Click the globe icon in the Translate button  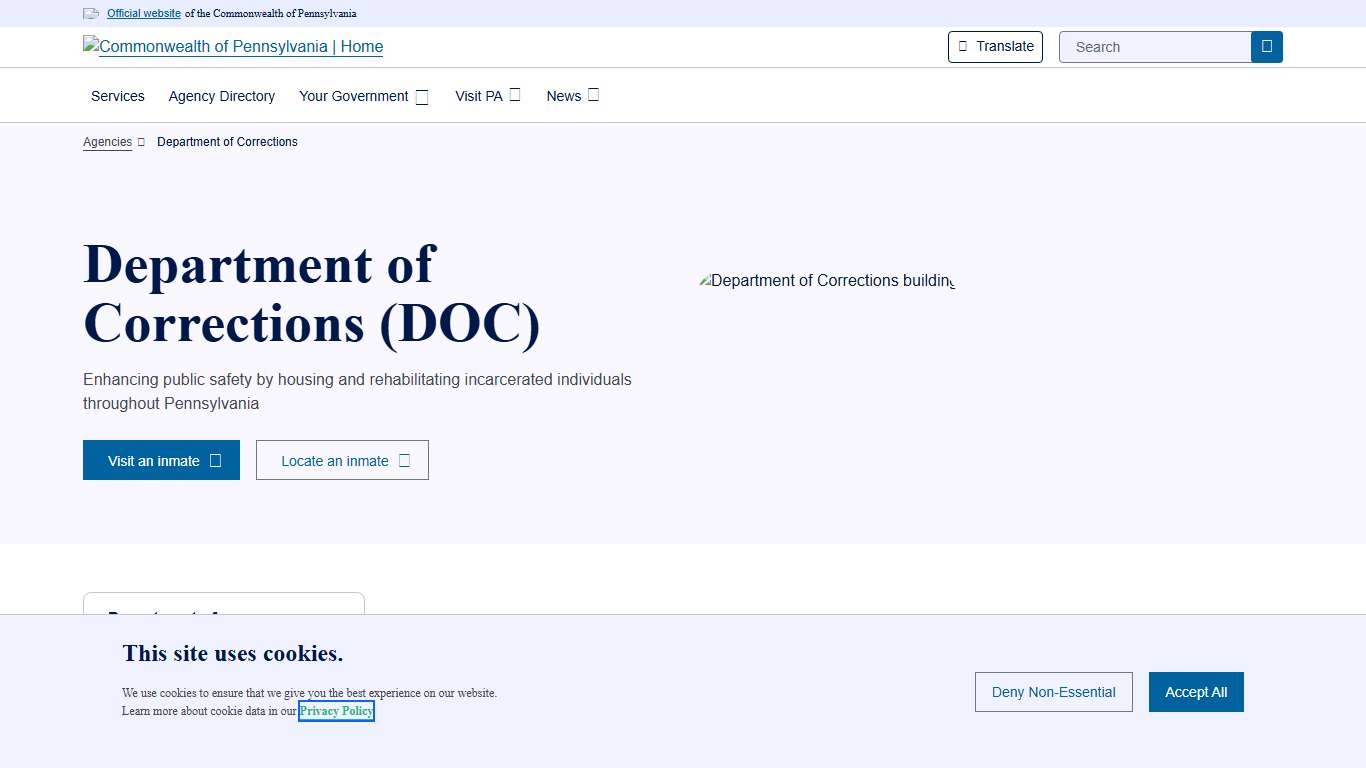(963, 46)
